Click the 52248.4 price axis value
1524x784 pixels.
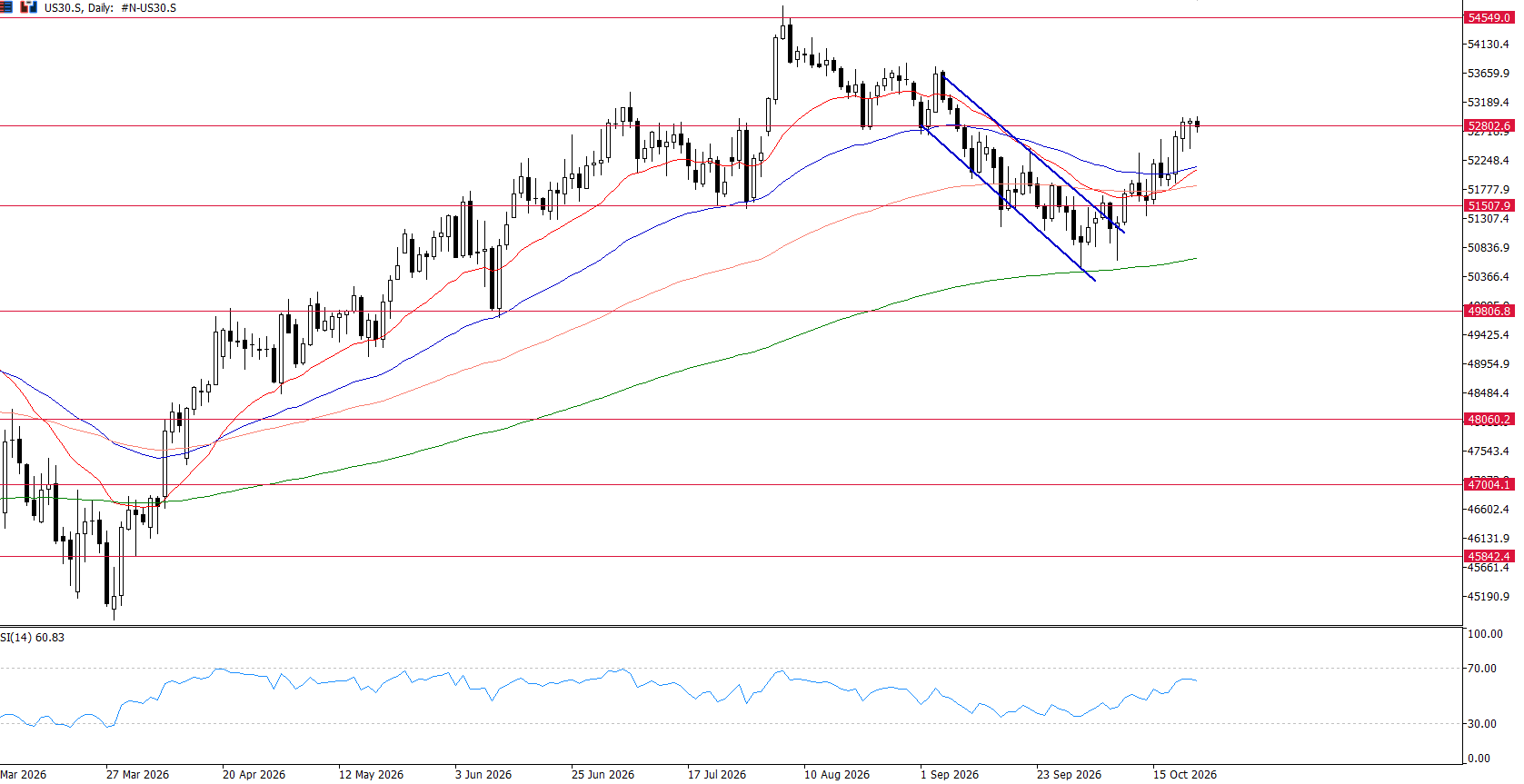click(x=1489, y=161)
